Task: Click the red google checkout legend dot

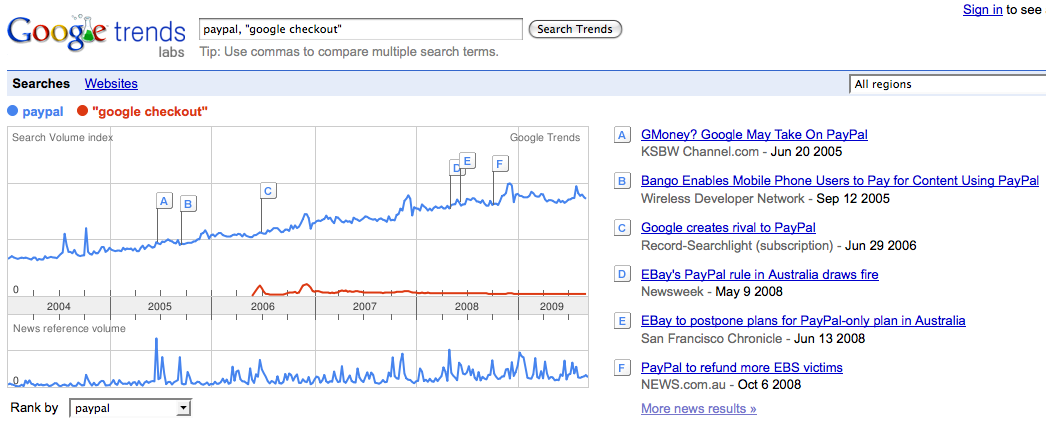Action: [x=83, y=111]
